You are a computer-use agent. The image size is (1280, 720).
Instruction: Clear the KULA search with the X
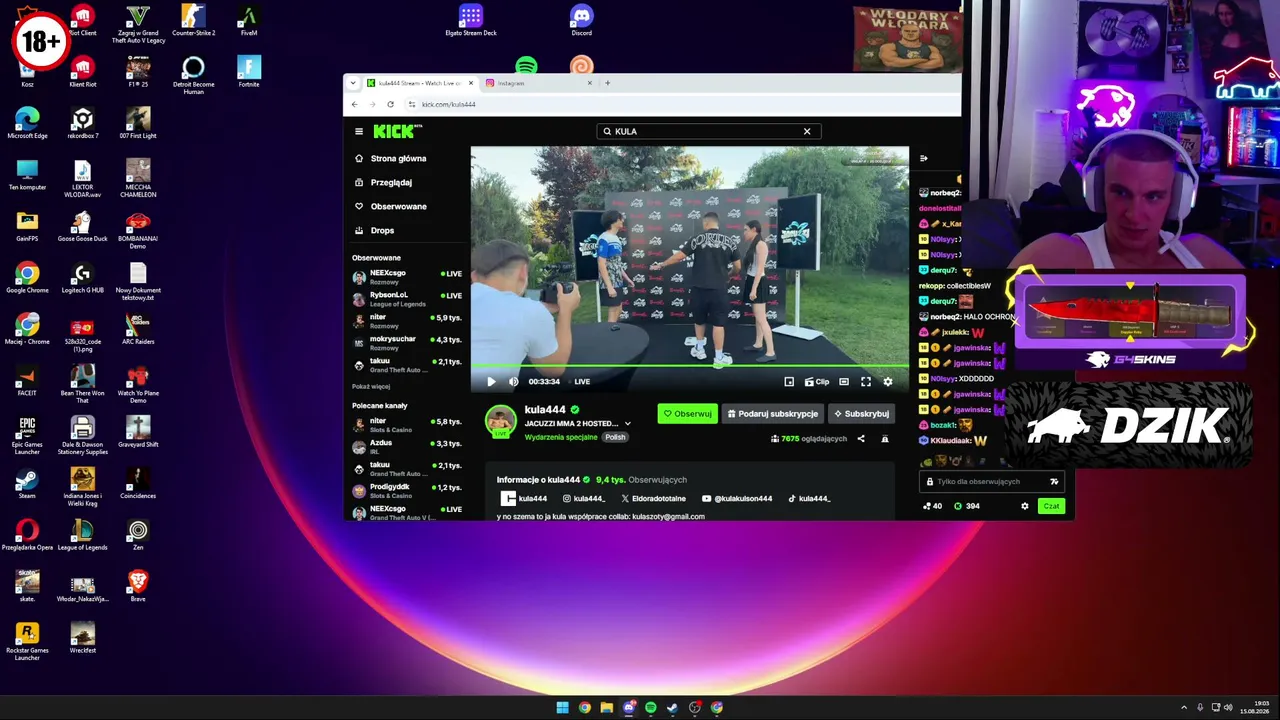click(807, 131)
